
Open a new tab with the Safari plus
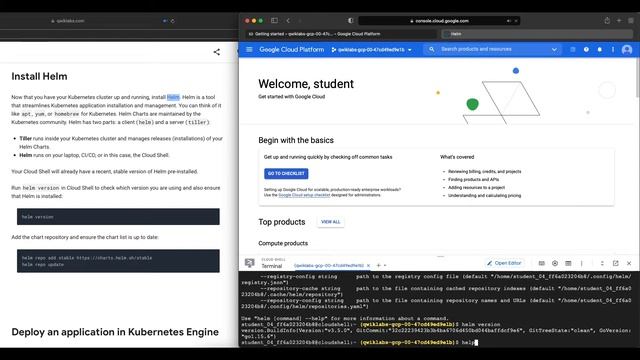click(x=619, y=20)
